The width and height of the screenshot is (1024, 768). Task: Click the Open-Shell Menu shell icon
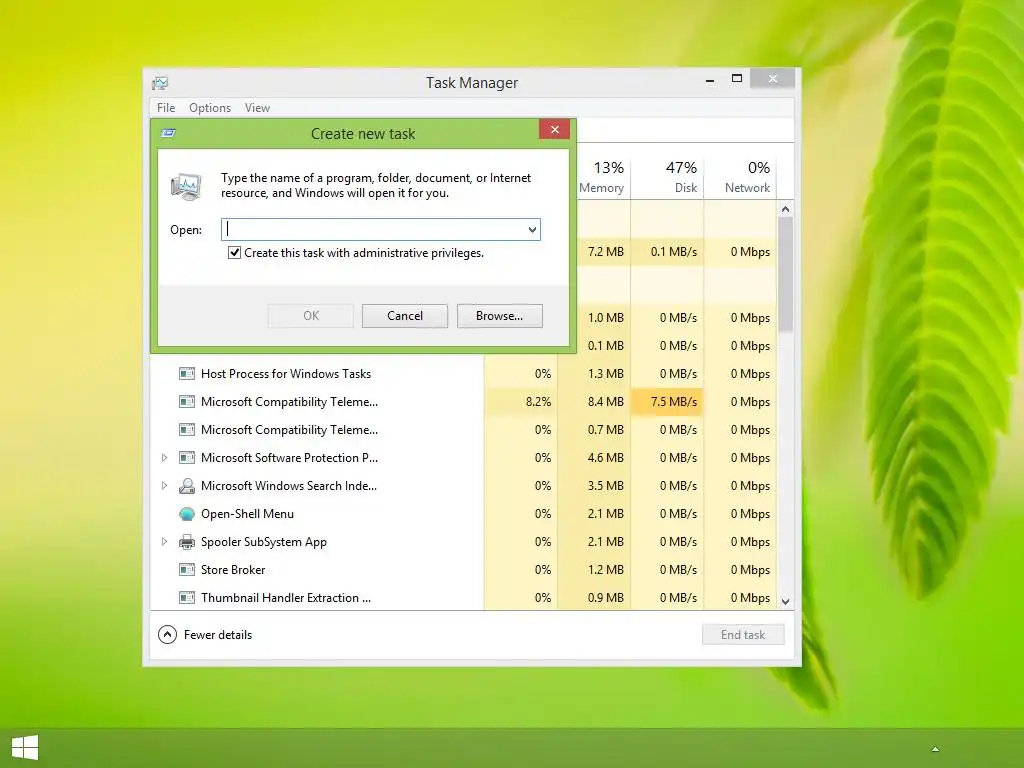point(187,514)
